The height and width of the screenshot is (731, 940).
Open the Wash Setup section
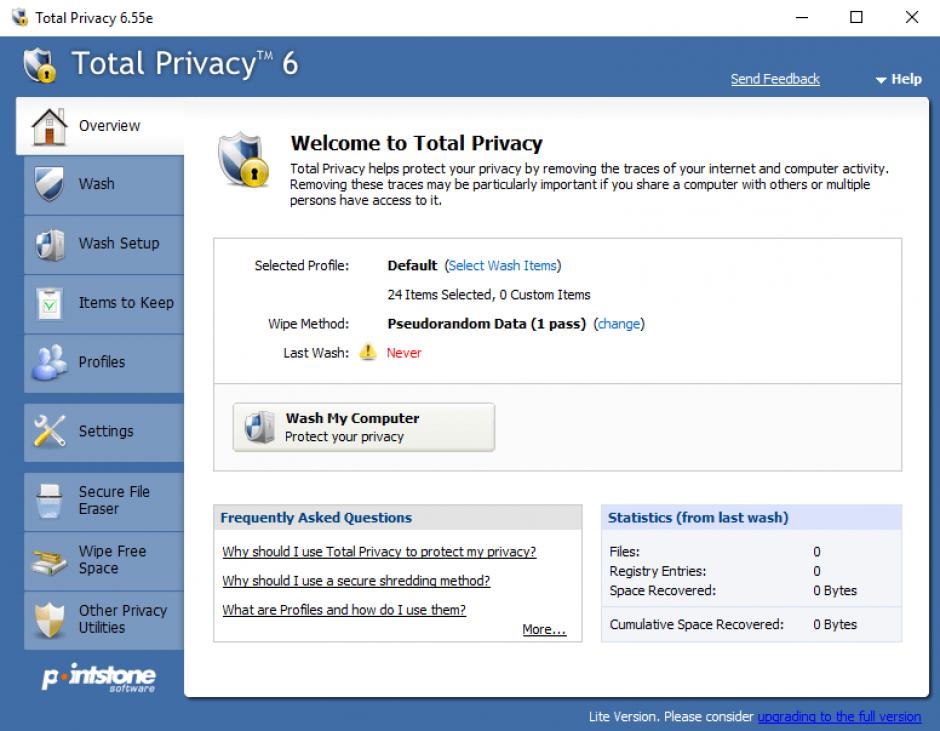104,244
